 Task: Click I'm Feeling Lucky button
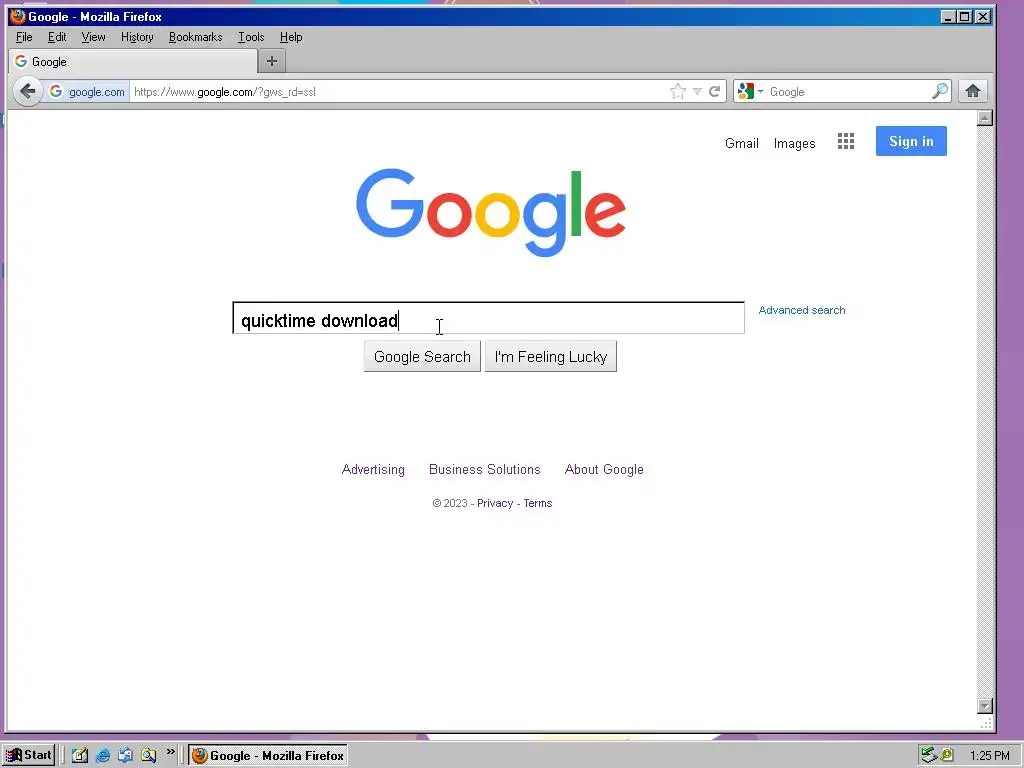[551, 357]
